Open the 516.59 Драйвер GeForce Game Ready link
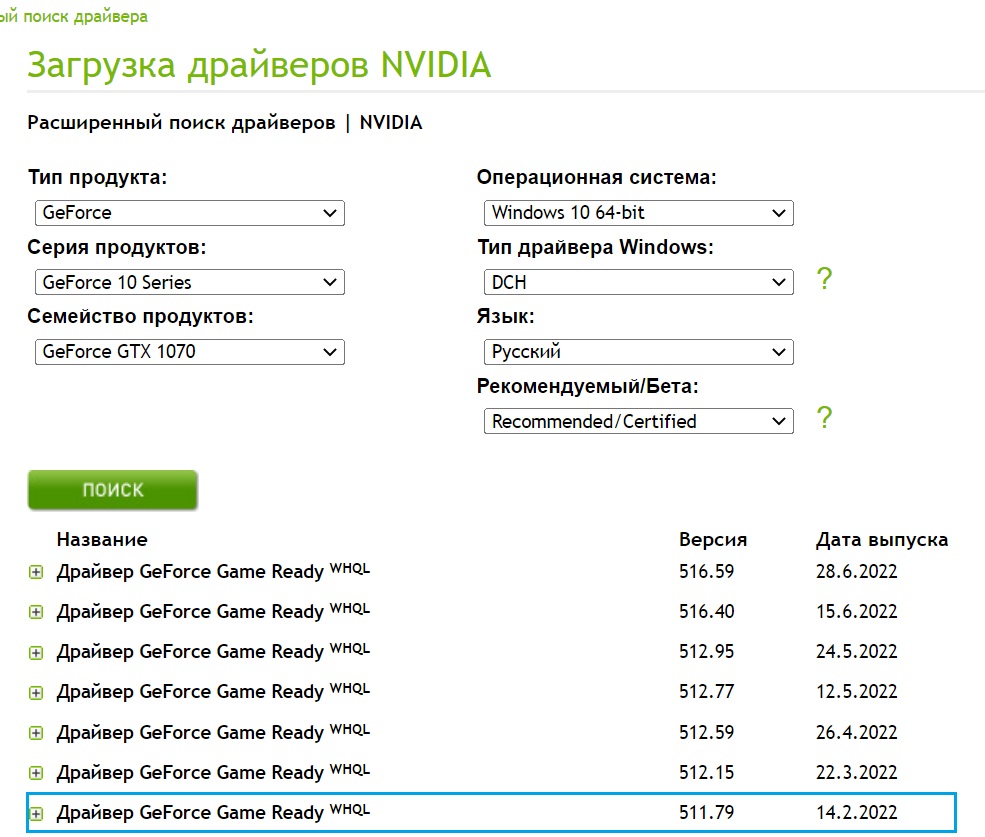Viewport: 985px width, 837px height. click(x=190, y=572)
